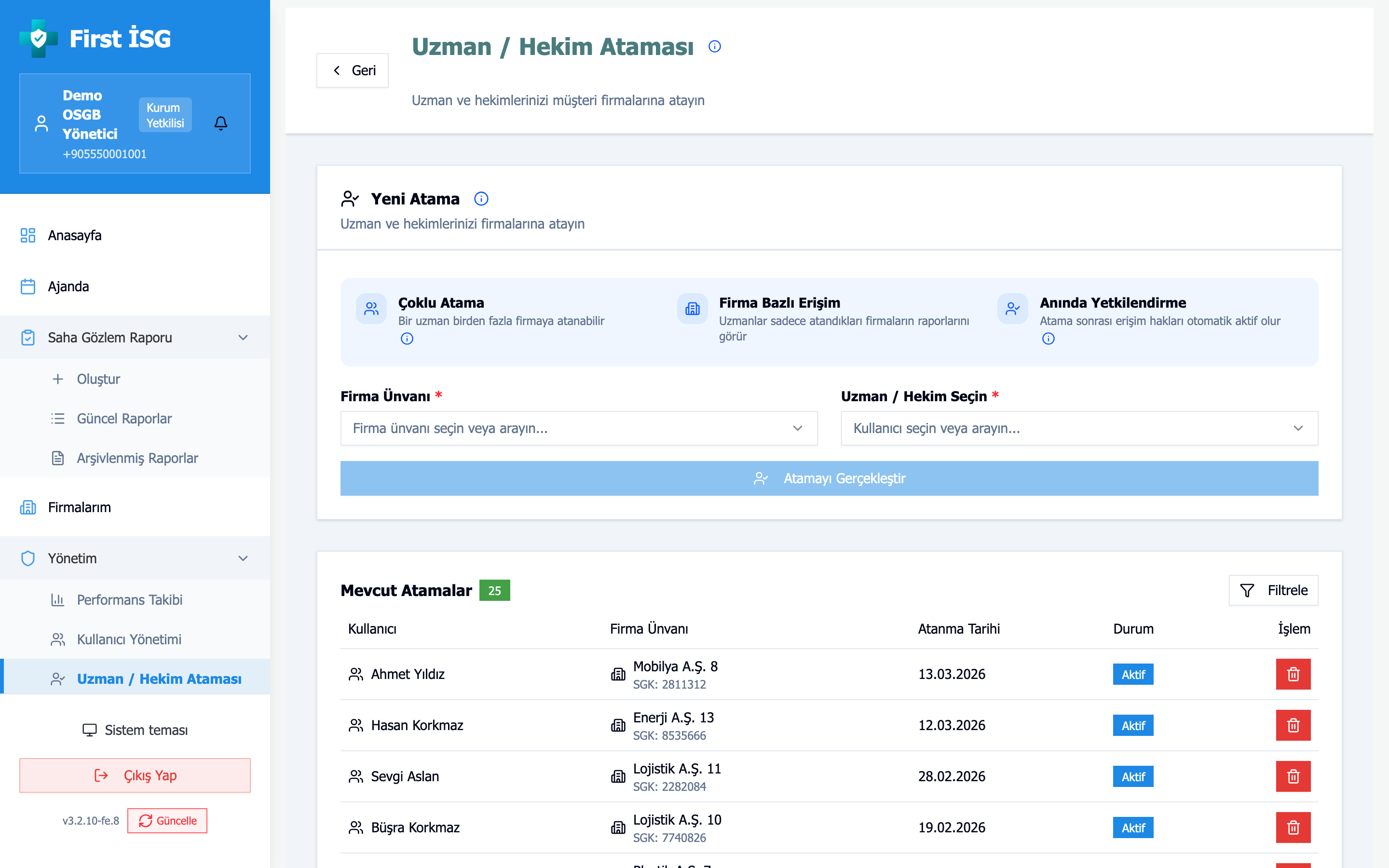Click the notification bell icon
The width and height of the screenshot is (1389, 868).
point(221,123)
